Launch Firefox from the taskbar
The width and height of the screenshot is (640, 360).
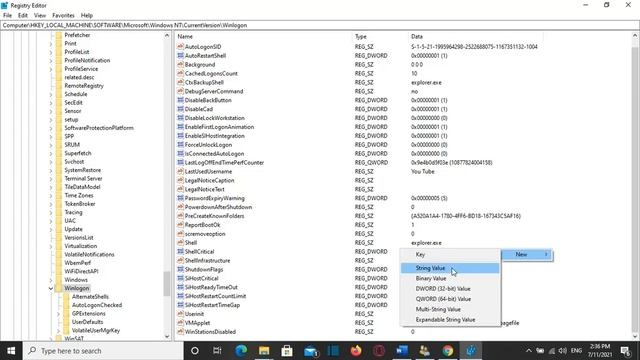point(356,351)
